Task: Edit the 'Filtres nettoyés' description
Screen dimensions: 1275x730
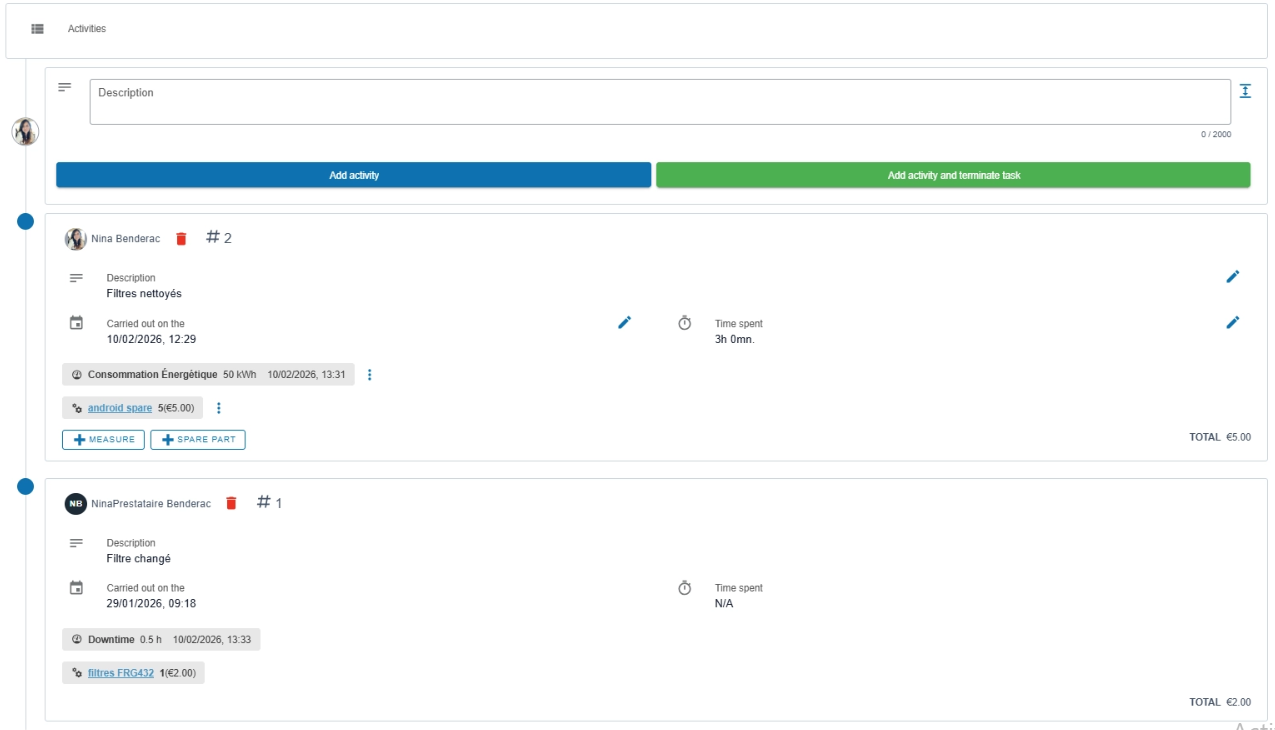Action: point(1232,277)
